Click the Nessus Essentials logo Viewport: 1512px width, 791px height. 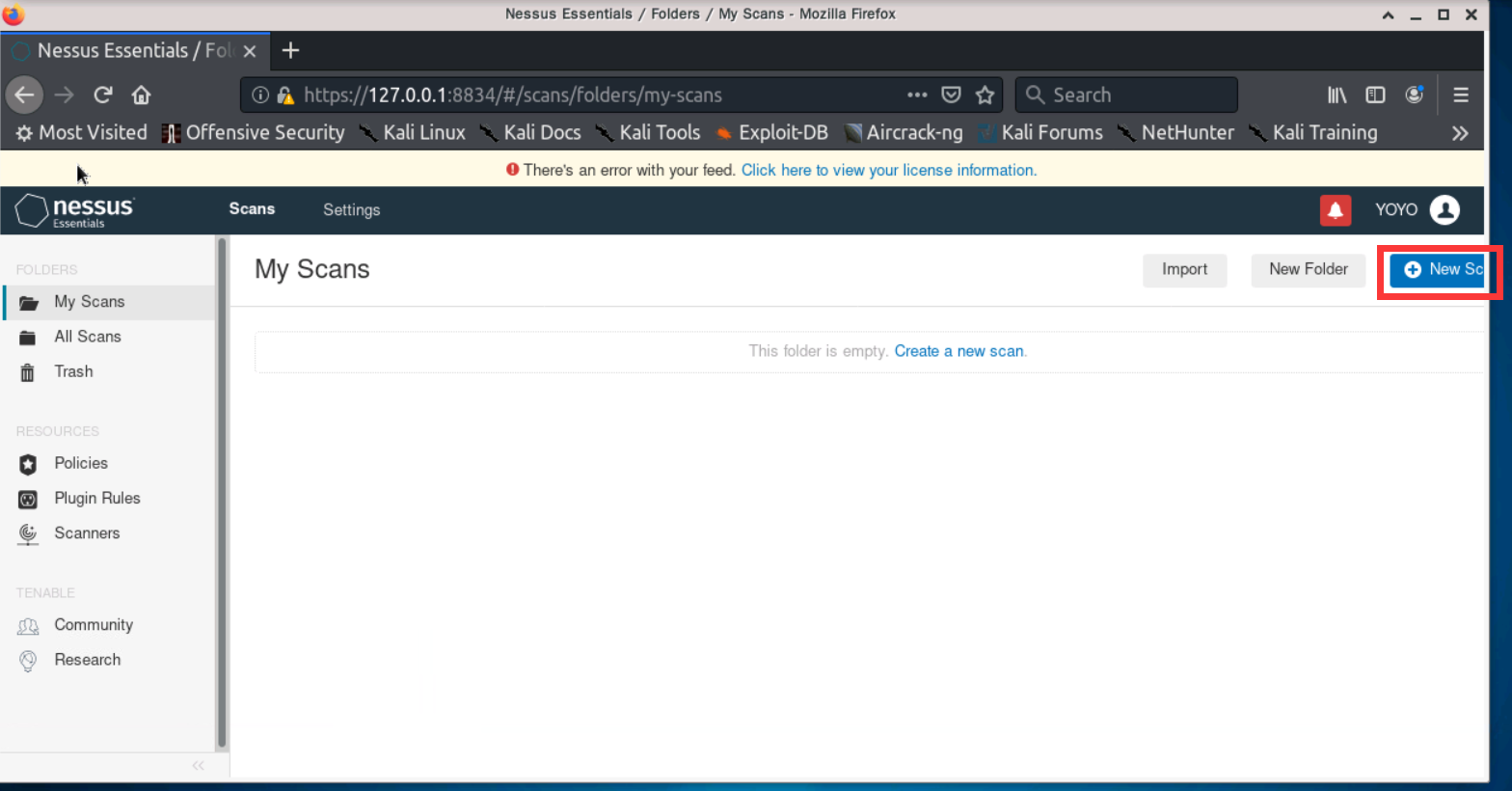tap(75, 210)
